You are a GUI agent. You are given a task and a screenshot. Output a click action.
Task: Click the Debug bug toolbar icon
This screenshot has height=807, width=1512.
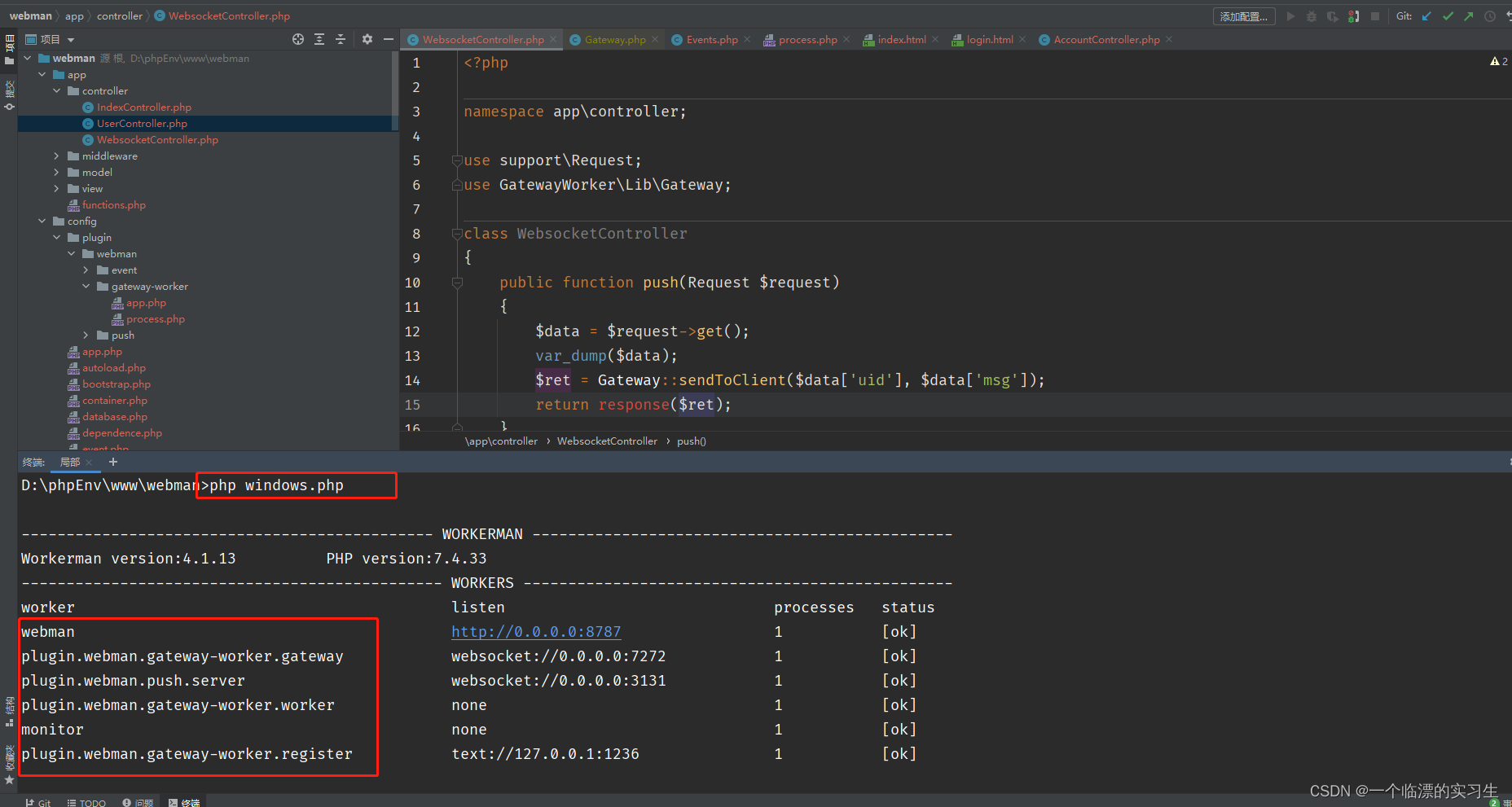coord(1312,16)
